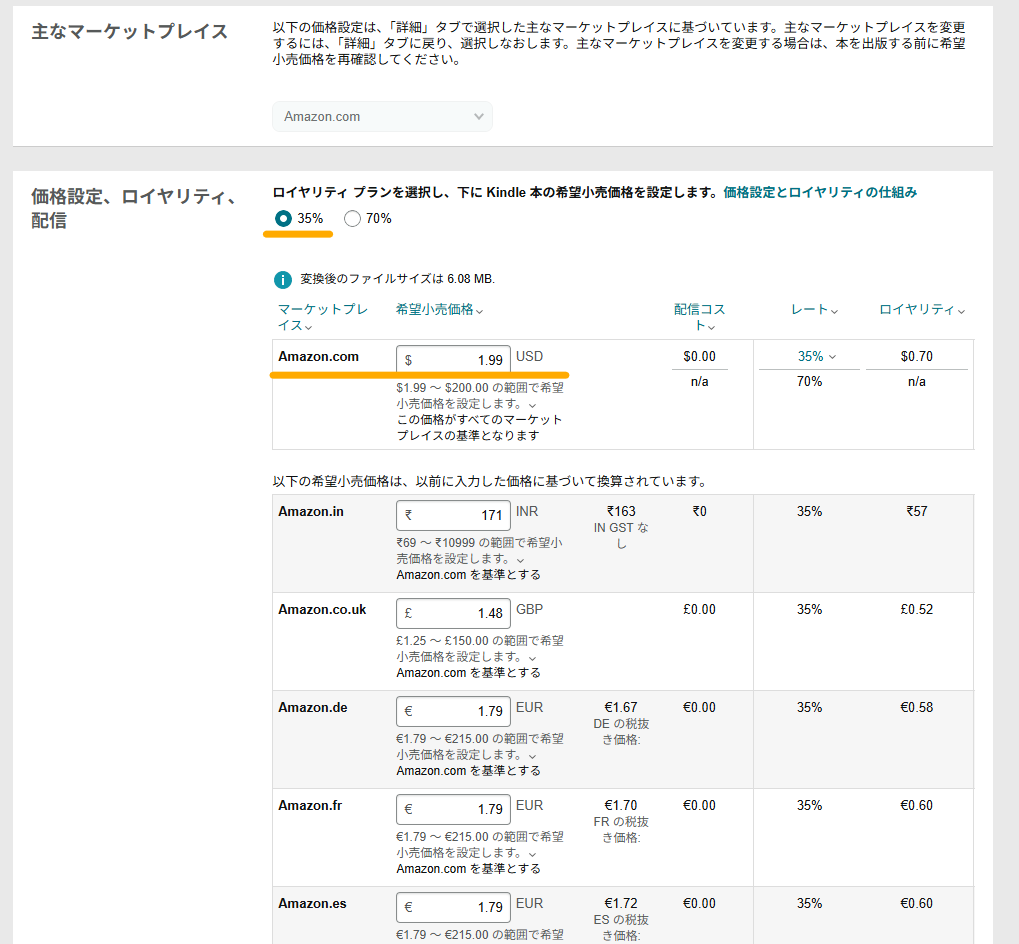Click the Amazon.de EUR price input field
1019x944 pixels.
(453, 711)
